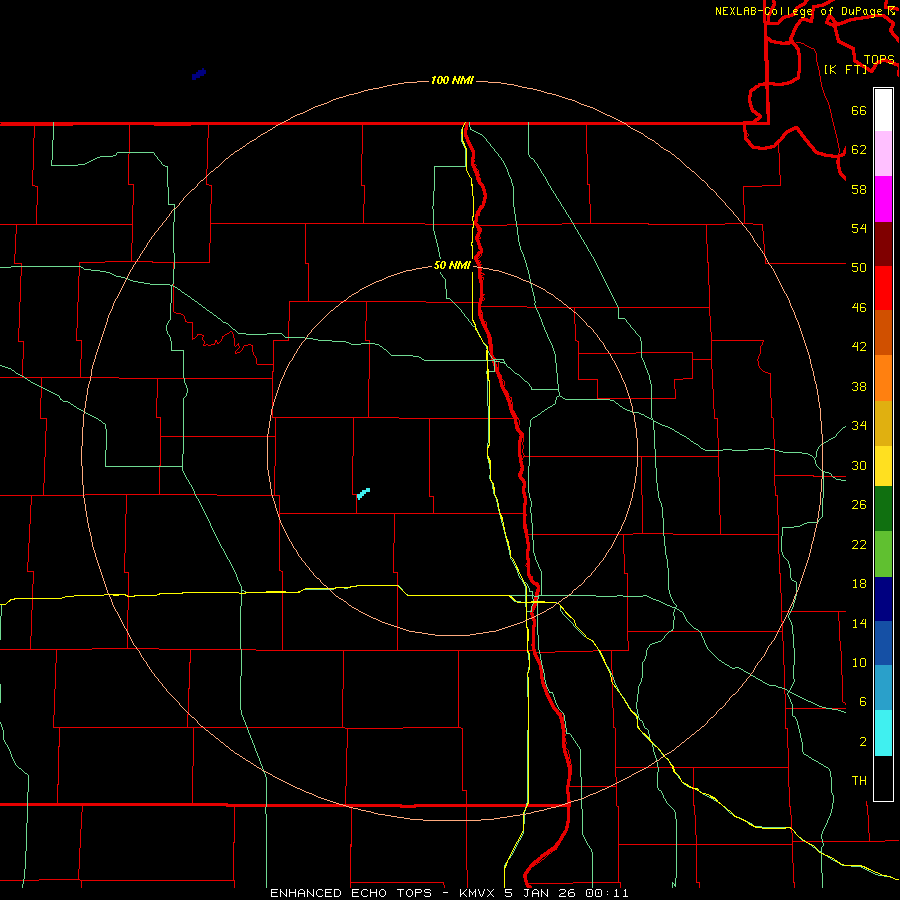Click the legend value "6"
Viewport: 900px width, 900px height.
(862, 701)
